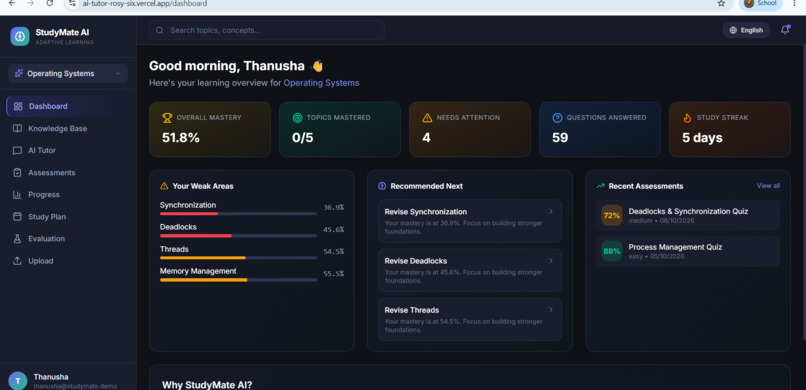Open Upload menu item

(x=68, y=261)
